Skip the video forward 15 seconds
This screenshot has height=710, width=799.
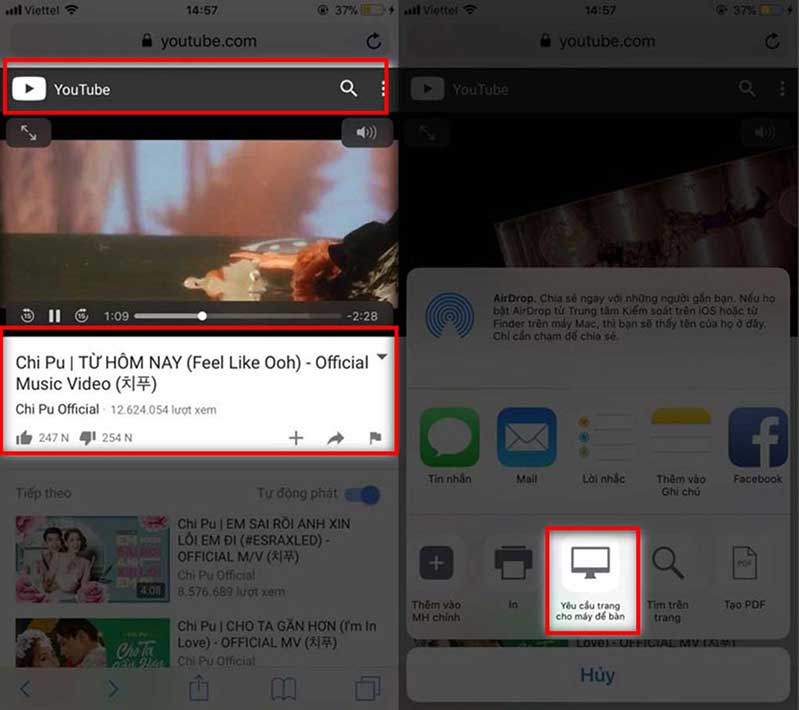82,316
